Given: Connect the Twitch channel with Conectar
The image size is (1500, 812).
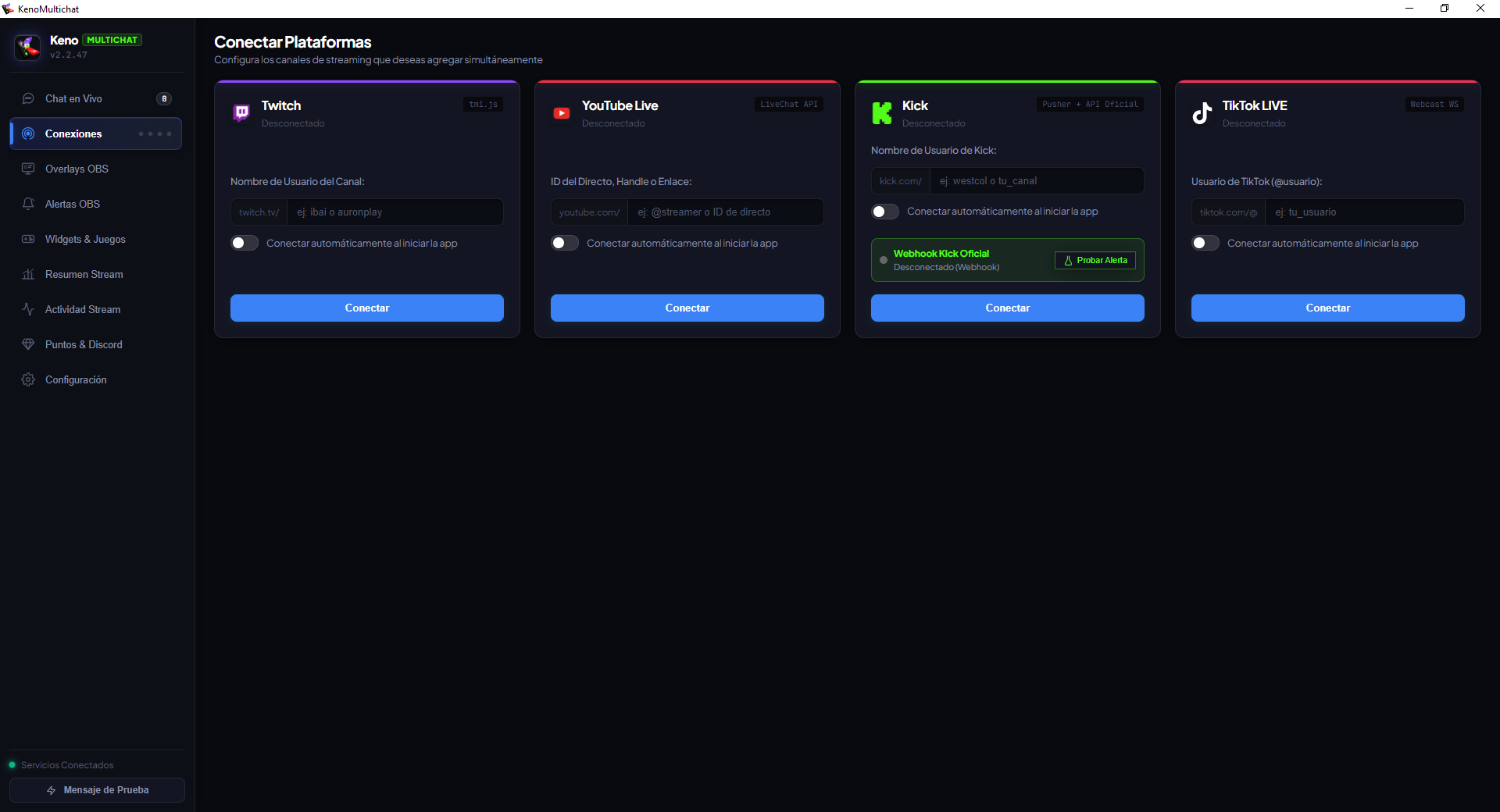Looking at the screenshot, I should tap(367, 308).
